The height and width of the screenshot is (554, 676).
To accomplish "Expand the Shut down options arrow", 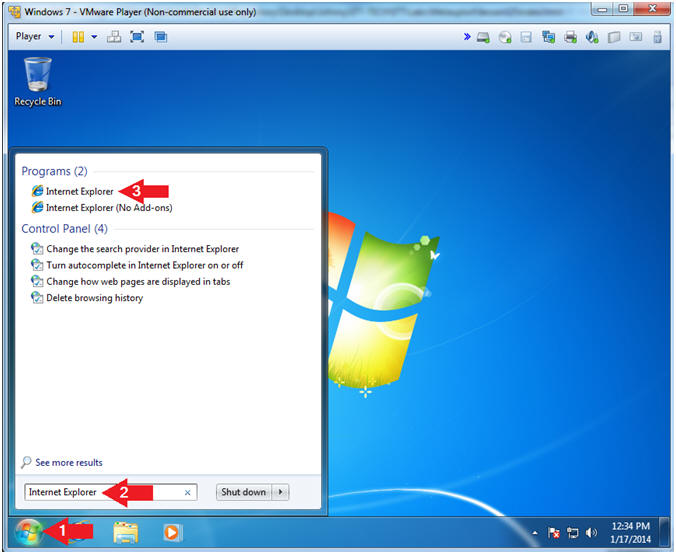I will click(x=281, y=492).
